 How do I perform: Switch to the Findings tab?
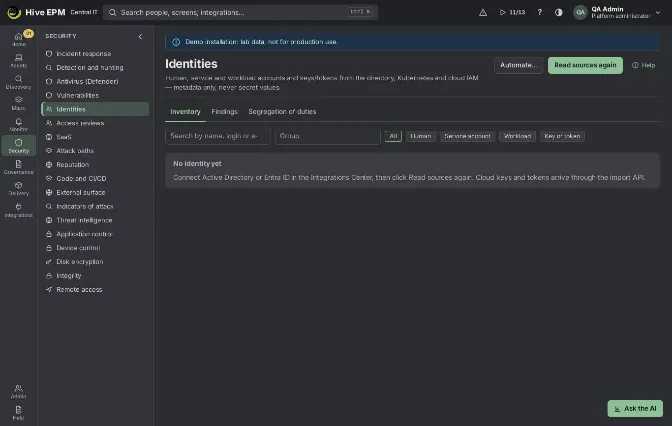coord(224,111)
